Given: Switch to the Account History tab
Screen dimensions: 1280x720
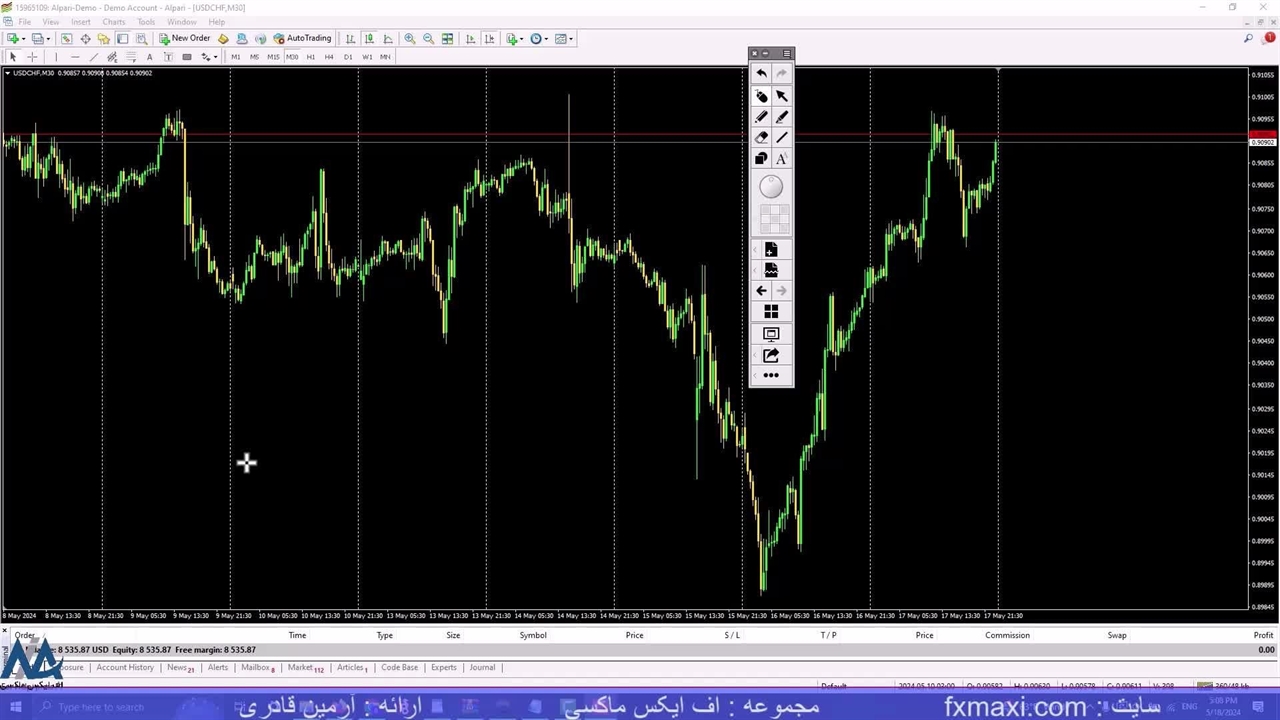Looking at the screenshot, I should point(125,668).
